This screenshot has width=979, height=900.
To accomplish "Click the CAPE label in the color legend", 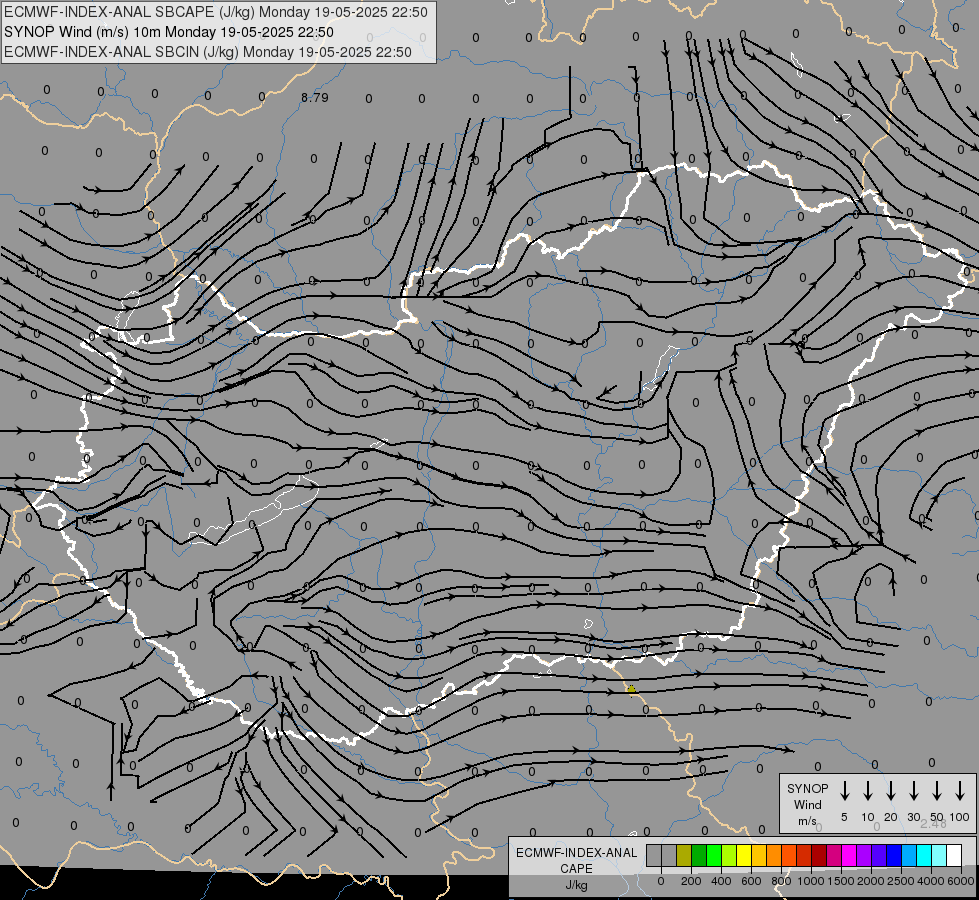I will click(576, 869).
